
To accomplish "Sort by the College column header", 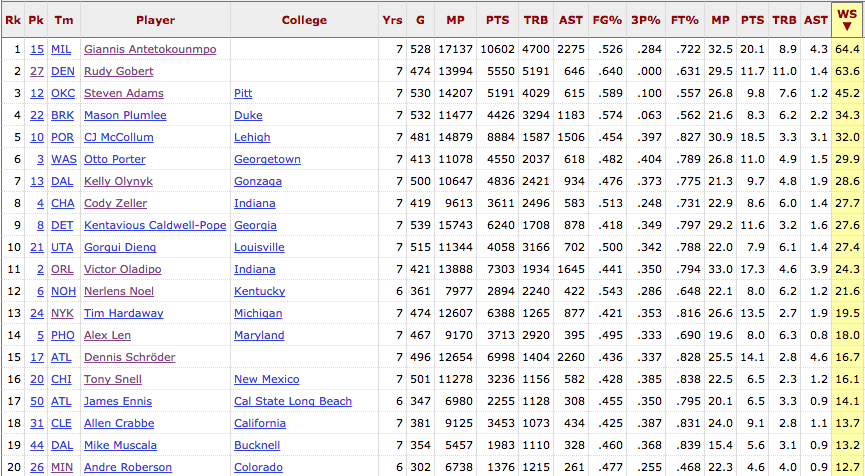I will tap(304, 20).
